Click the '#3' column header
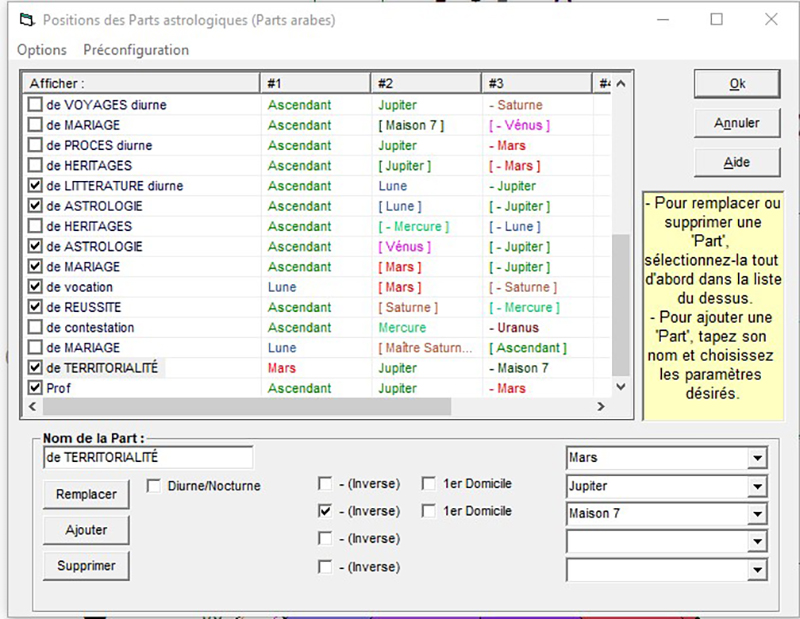 tap(537, 84)
